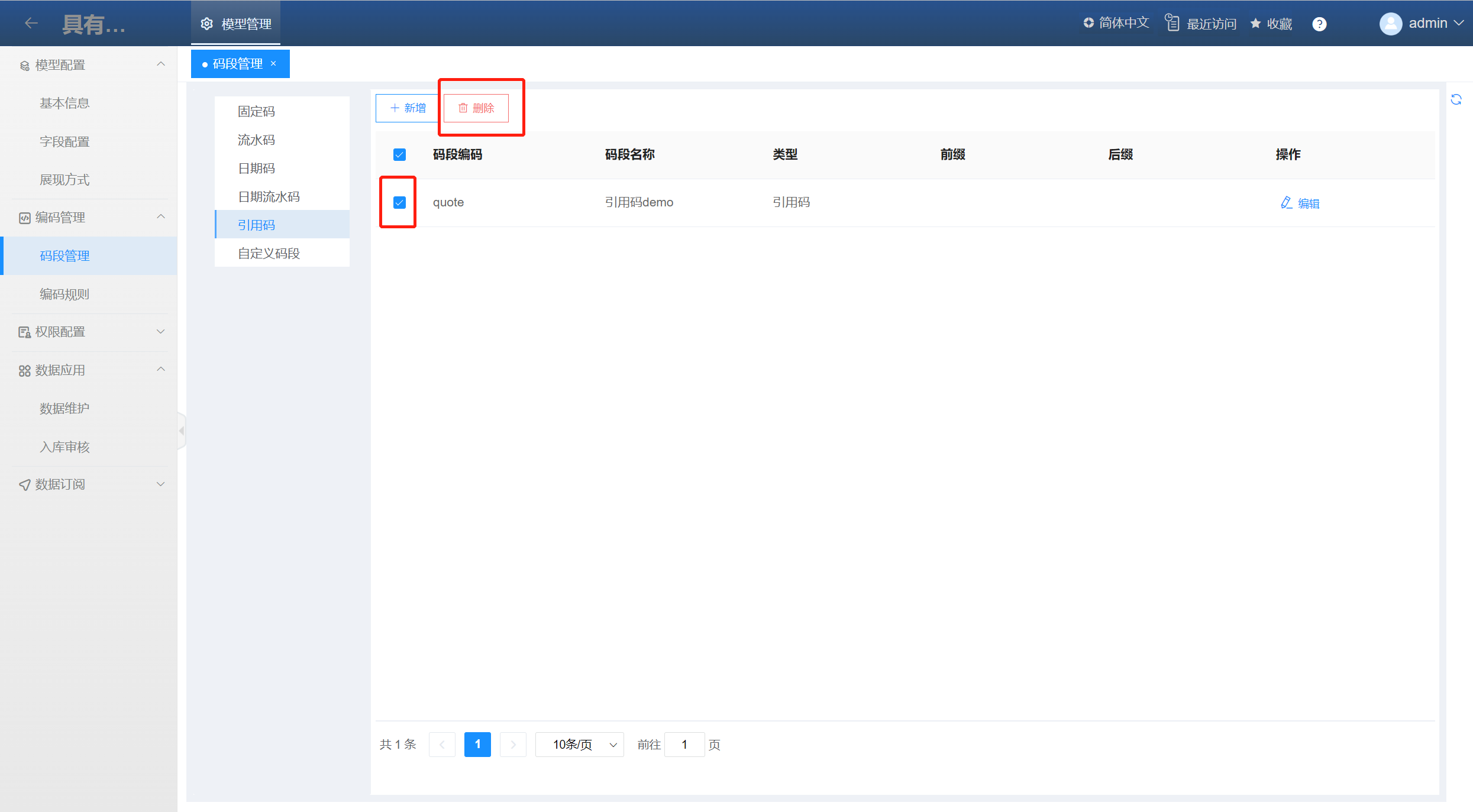Open the recent visits icon
This screenshot has width=1473, height=812.
tap(1172, 23)
